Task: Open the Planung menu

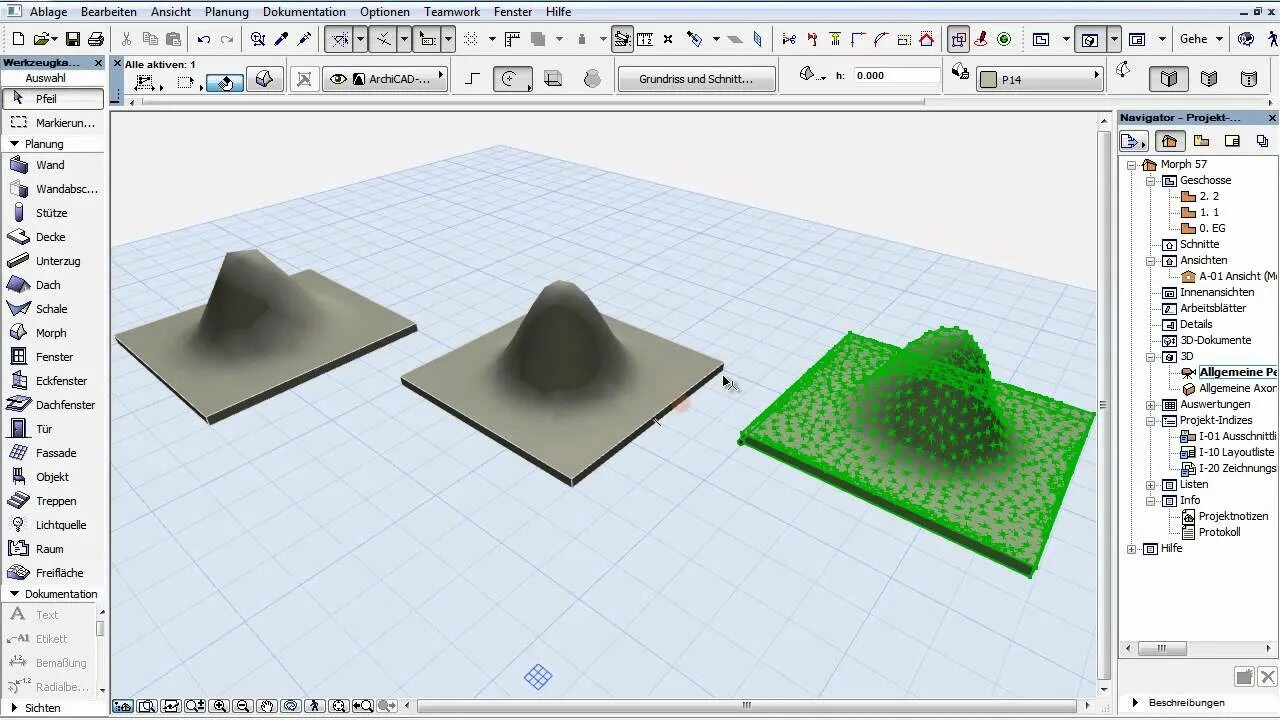Action: [227, 12]
